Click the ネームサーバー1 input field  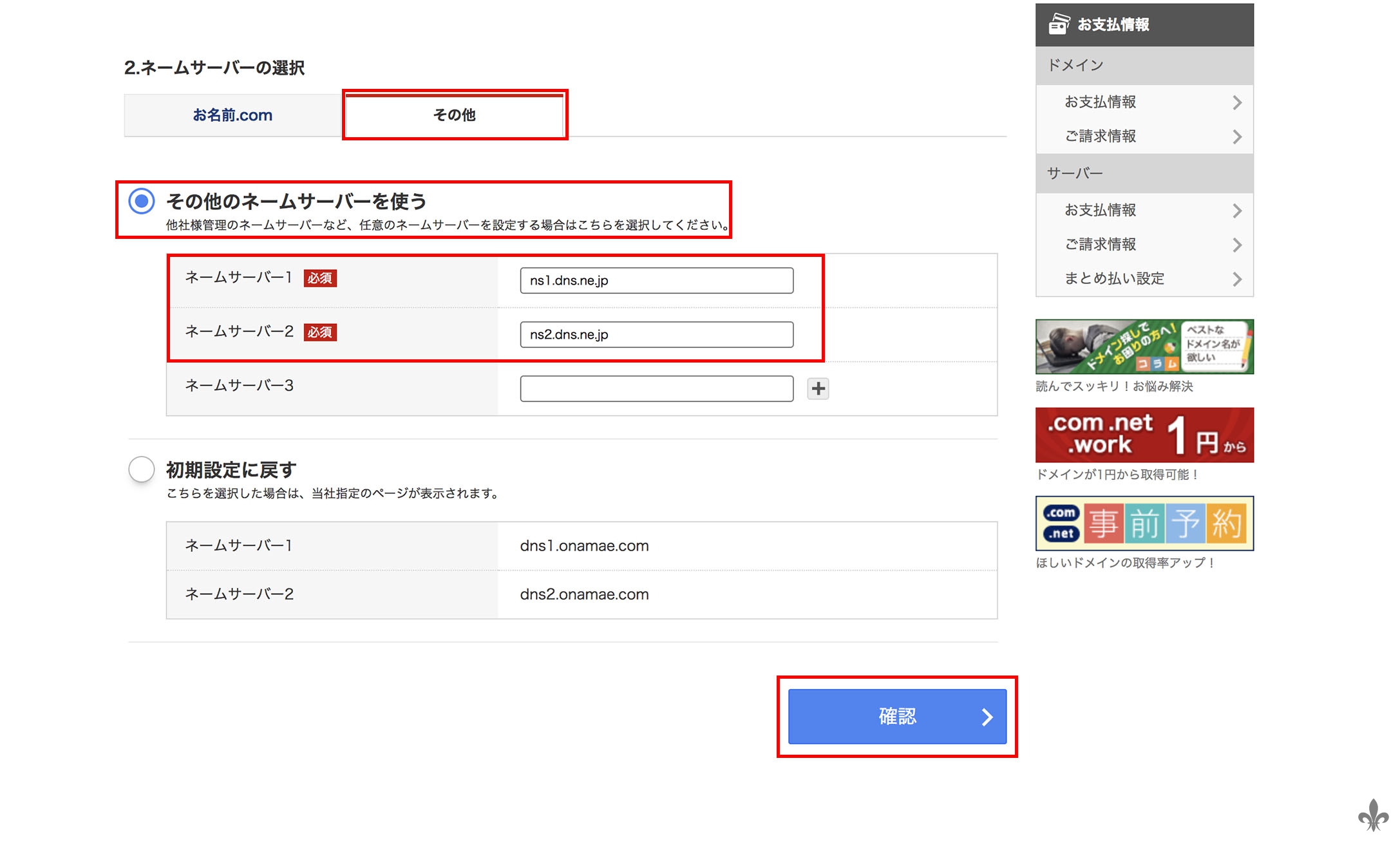coord(656,281)
